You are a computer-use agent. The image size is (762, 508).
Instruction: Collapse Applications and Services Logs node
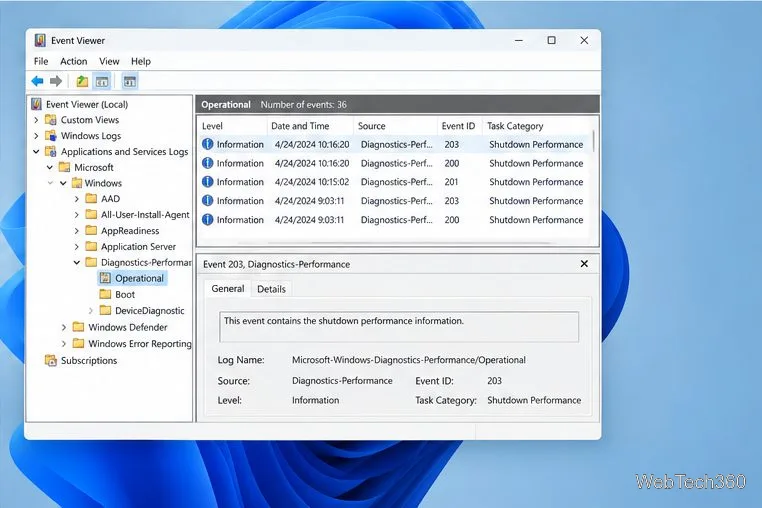pyautogui.click(x=36, y=152)
